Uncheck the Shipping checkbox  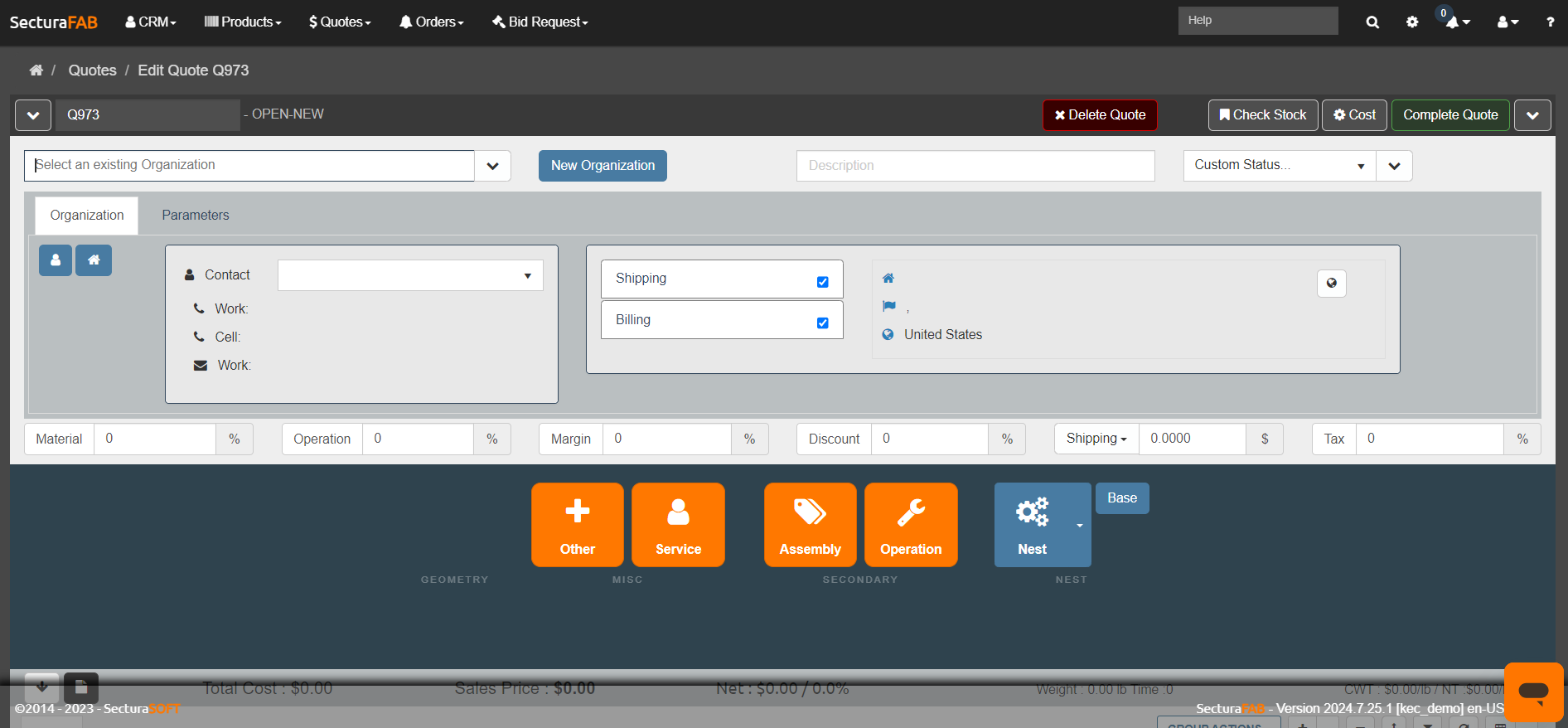[x=822, y=282]
